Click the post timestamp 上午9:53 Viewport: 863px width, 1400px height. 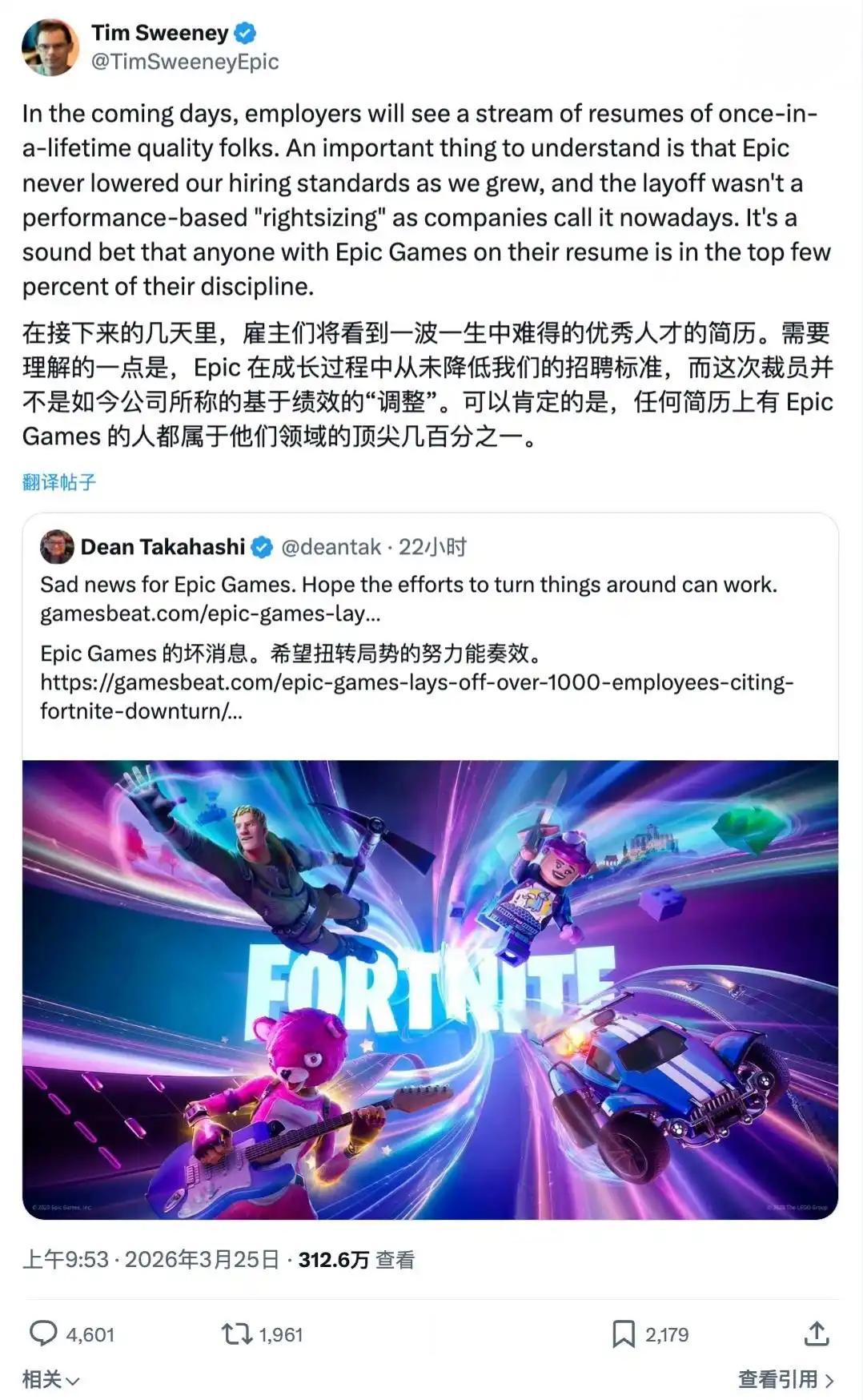click(x=66, y=1260)
